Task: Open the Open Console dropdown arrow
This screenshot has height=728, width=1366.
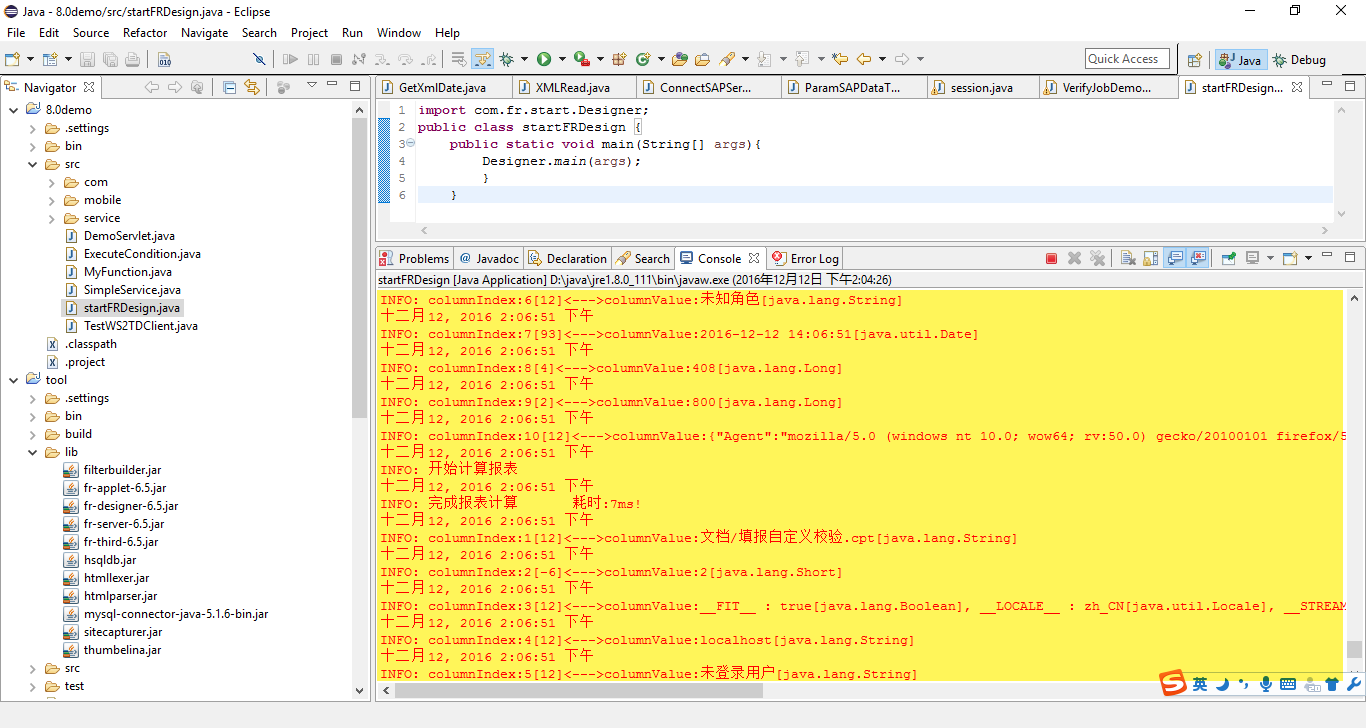Action: [x=1308, y=258]
